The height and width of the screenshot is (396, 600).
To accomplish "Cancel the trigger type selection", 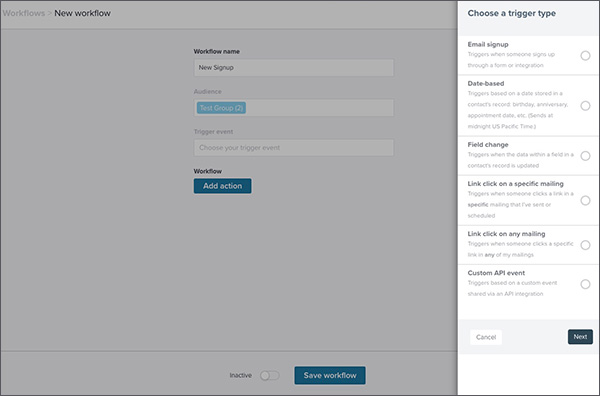I will pyautogui.click(x=486, y=337).
